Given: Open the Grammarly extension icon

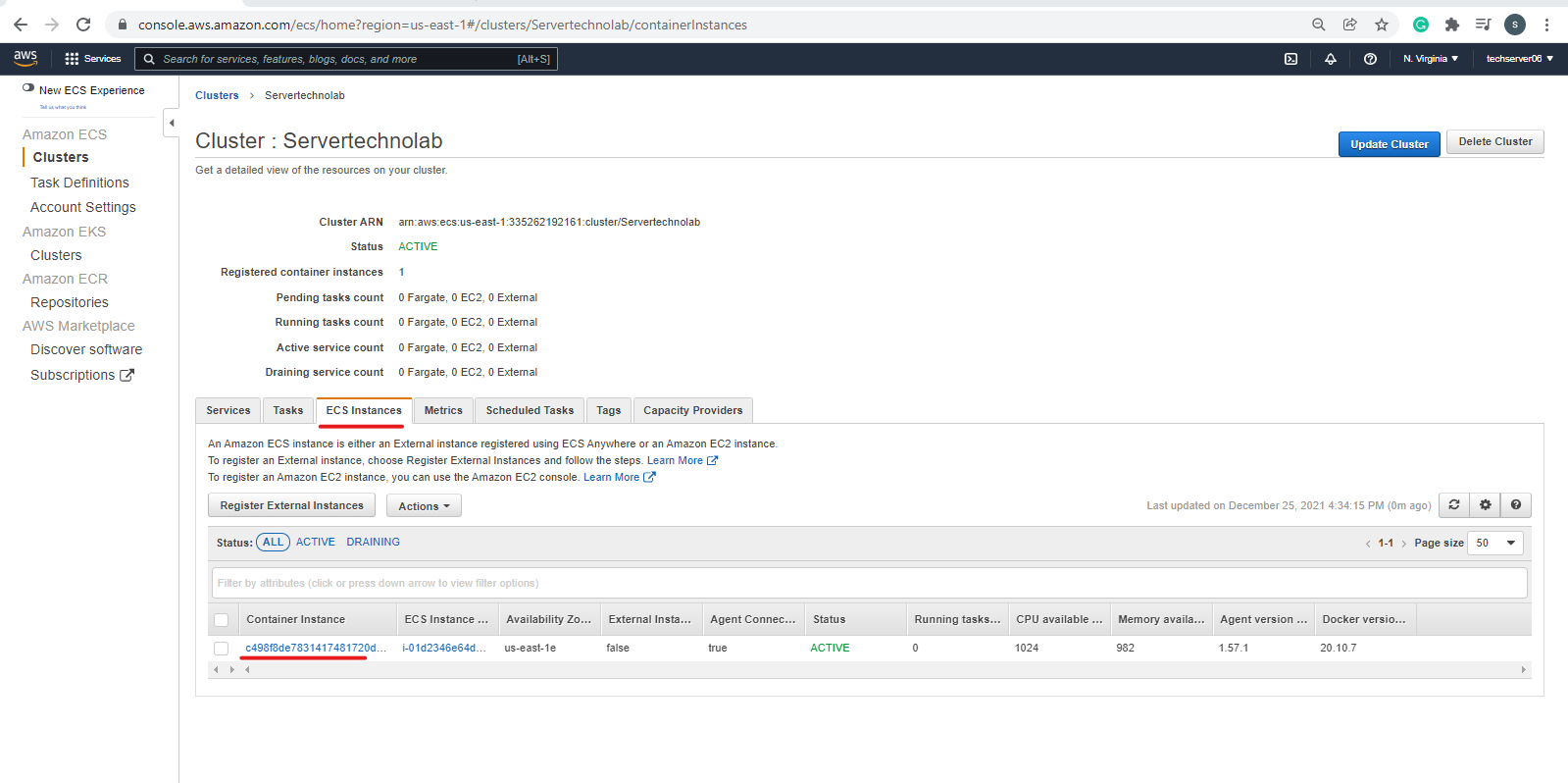Looking at the screenshot, I should (x=1421, y=25).
